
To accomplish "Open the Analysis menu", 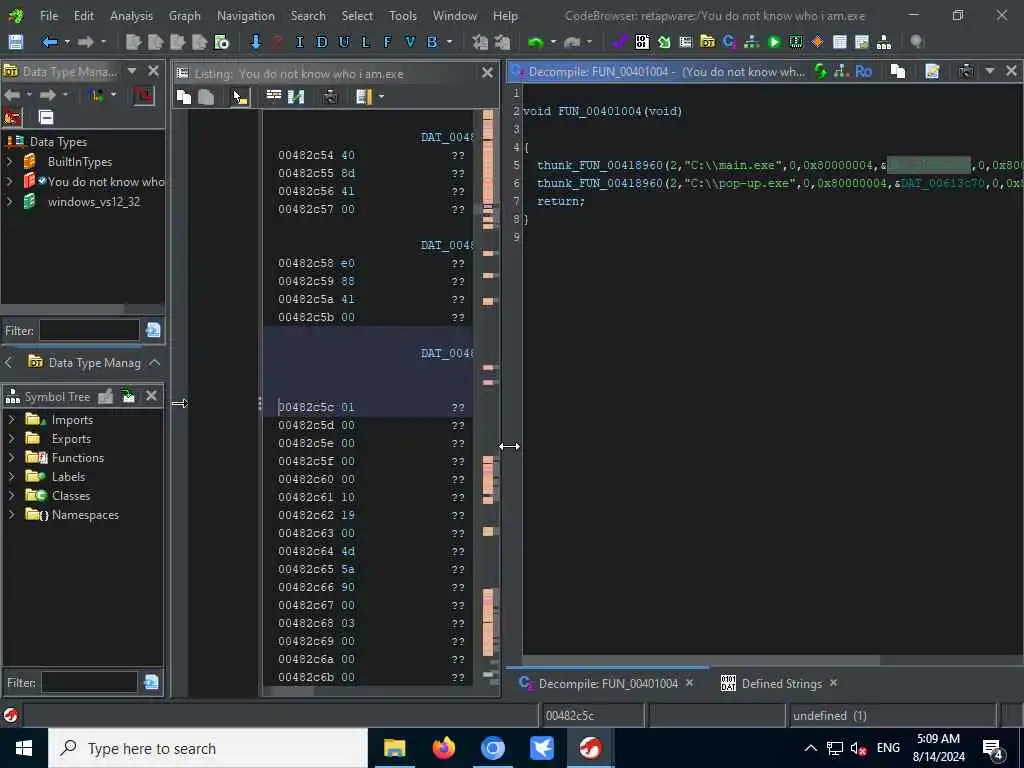I will coord(131,16).
